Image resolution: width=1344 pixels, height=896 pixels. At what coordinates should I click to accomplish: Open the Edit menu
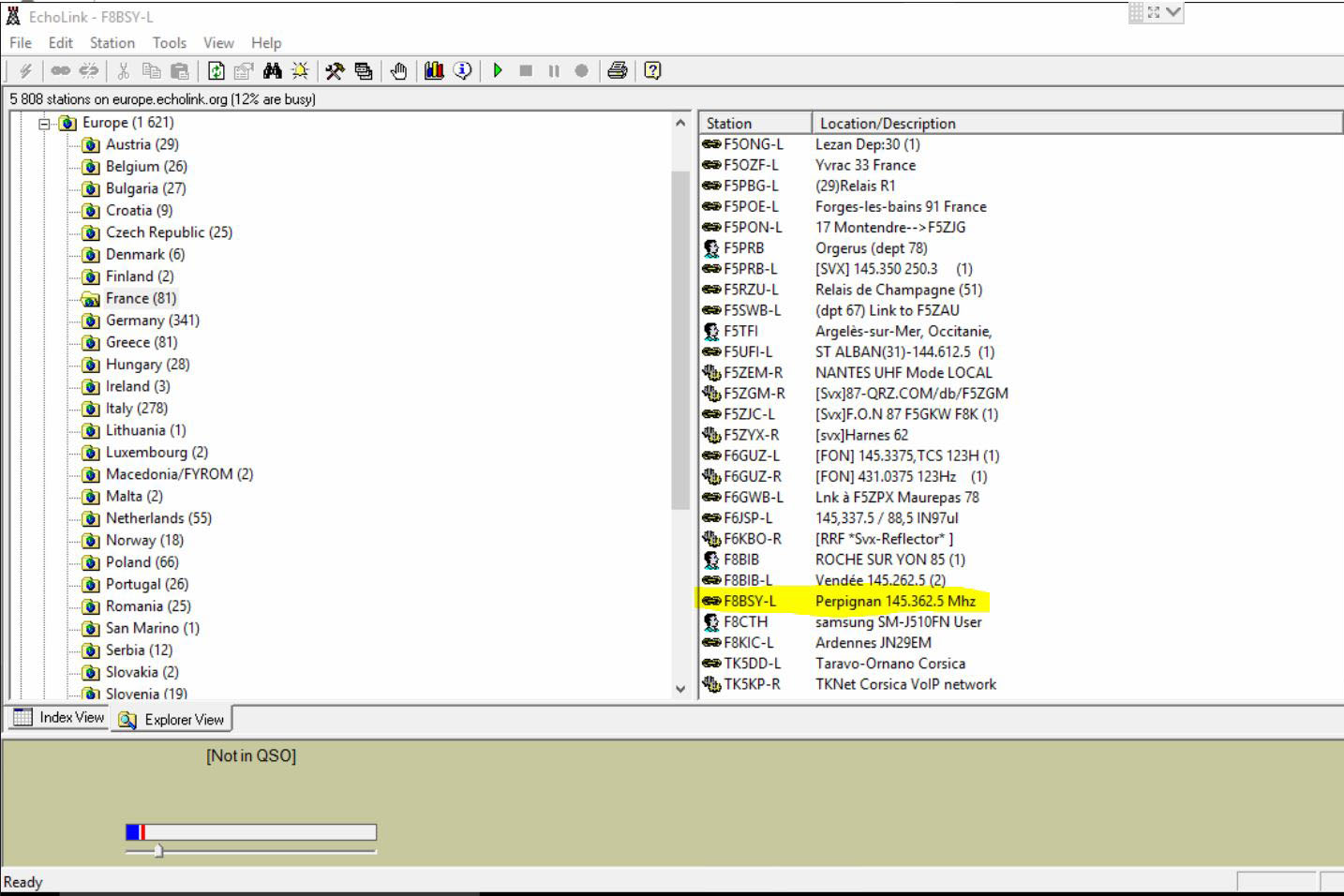coord(61,43)
